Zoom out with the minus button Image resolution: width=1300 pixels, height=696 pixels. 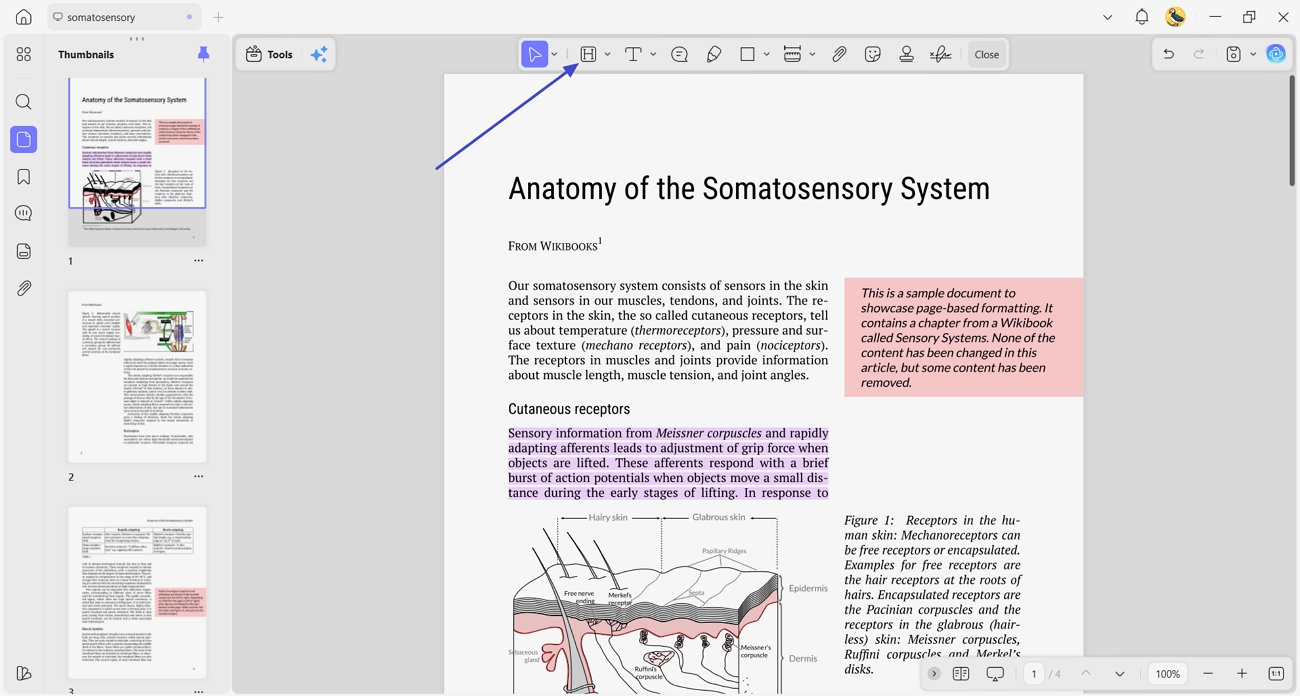[x=1209, y=674]
